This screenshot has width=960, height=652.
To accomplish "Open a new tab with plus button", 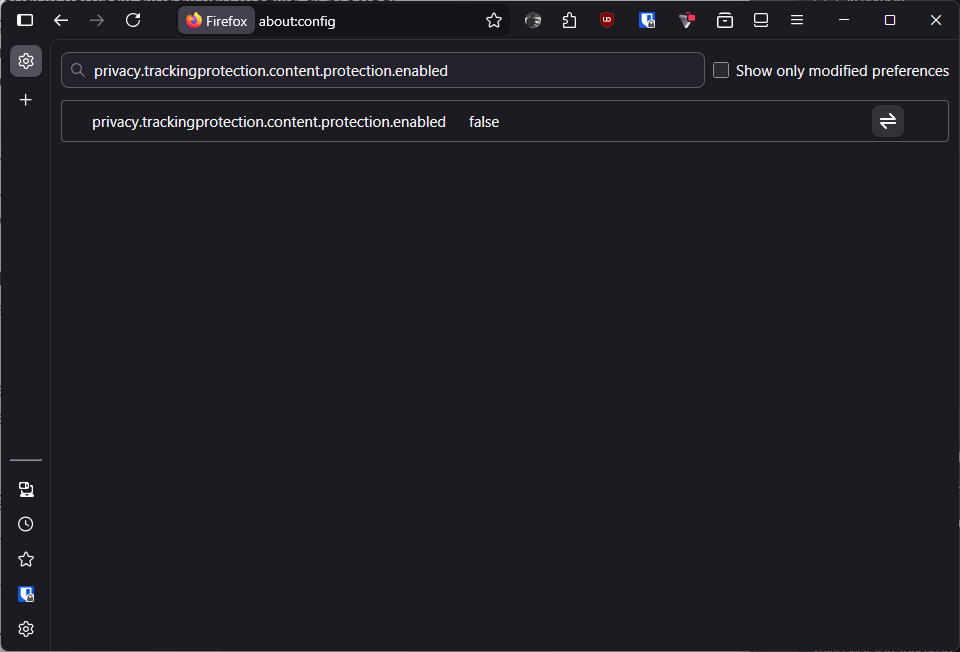I will 26,100.
